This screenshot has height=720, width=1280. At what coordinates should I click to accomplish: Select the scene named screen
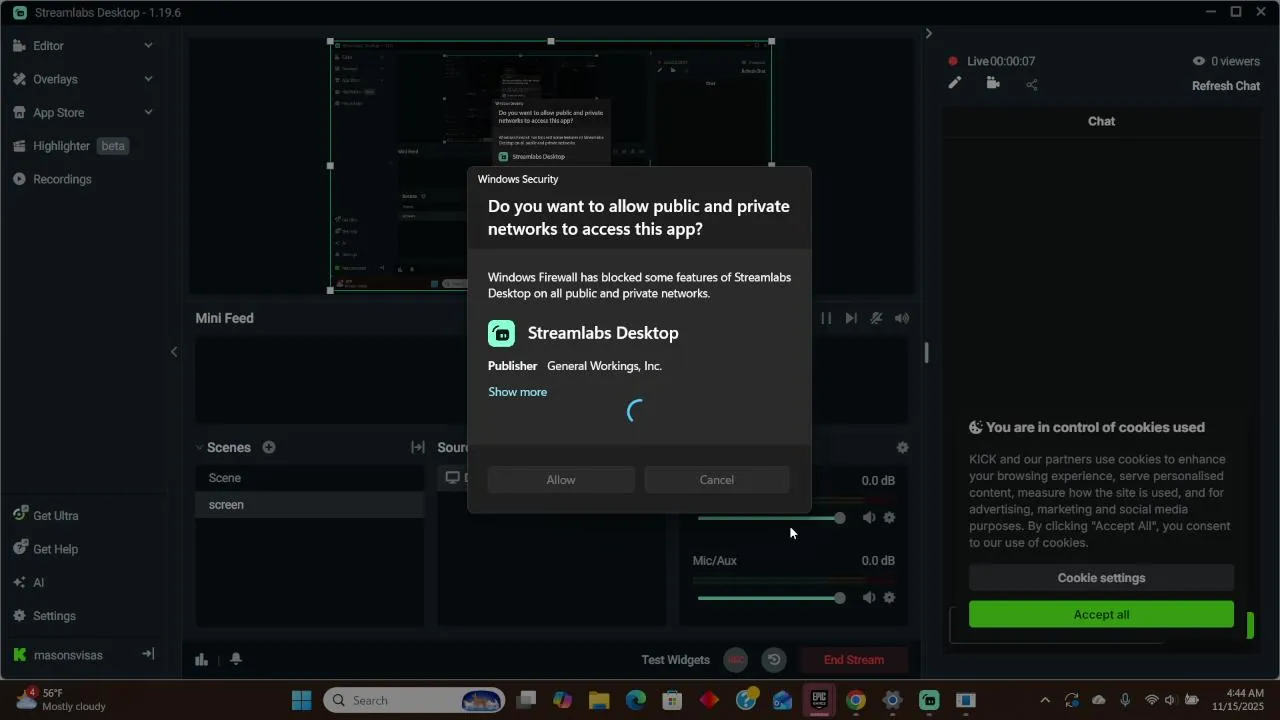pos(310,505)
